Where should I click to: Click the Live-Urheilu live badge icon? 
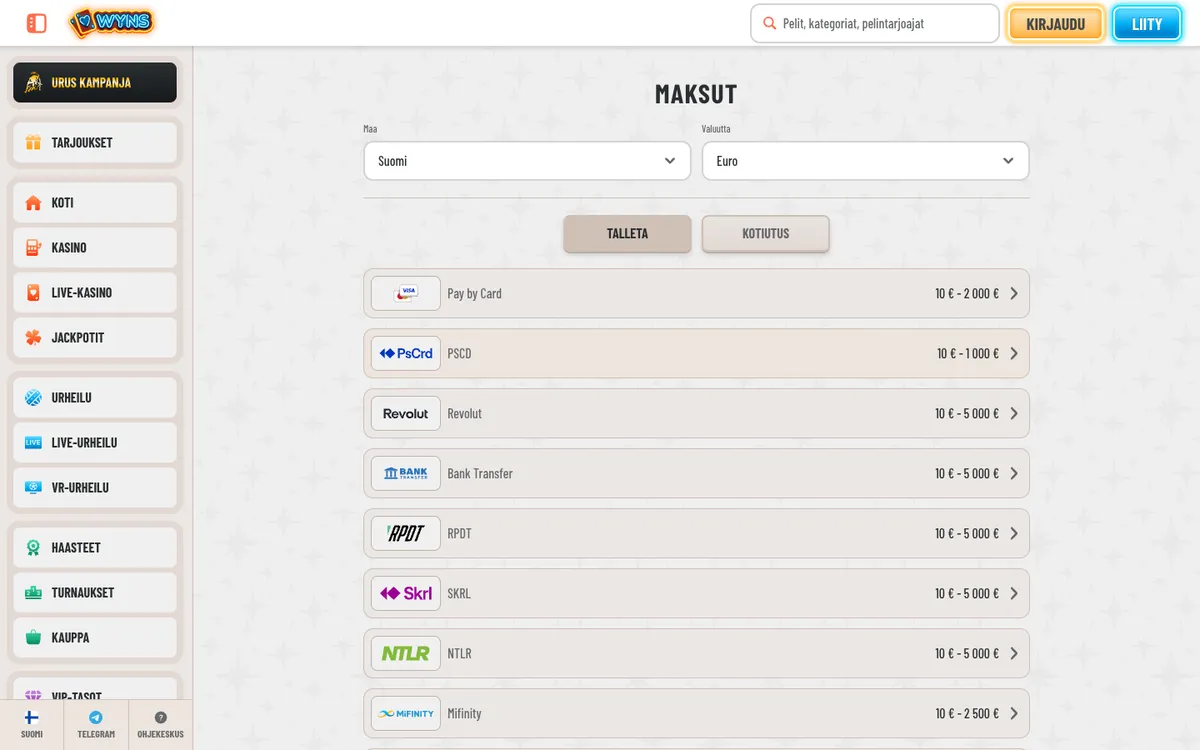(33, 443)
